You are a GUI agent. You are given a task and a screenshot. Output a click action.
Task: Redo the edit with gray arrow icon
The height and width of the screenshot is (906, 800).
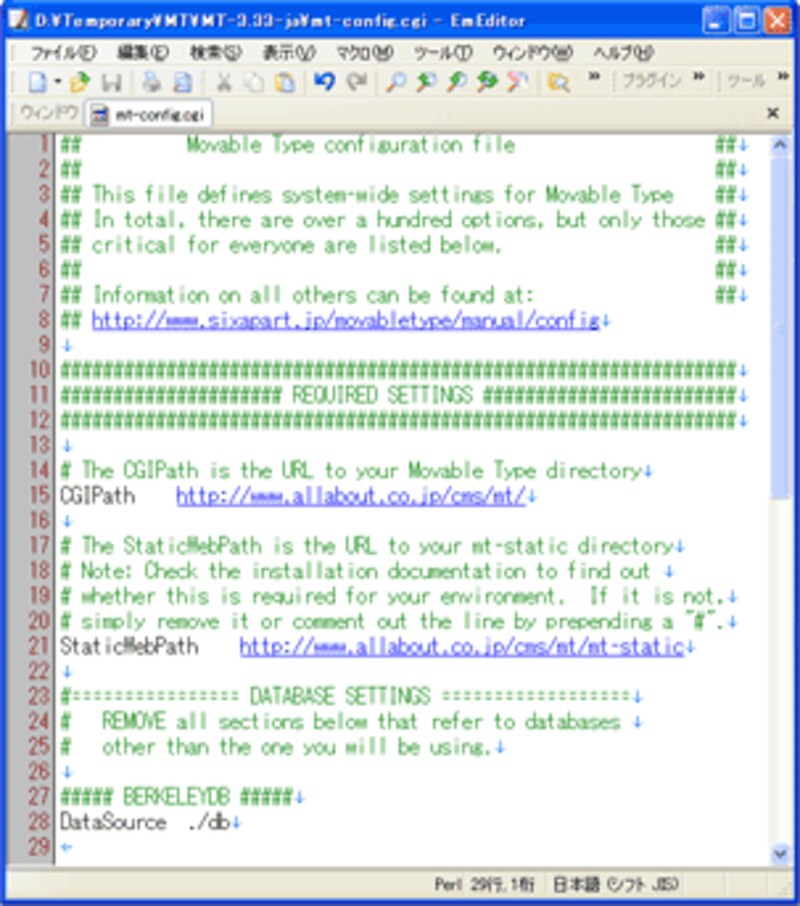click(x=356, y=82)
